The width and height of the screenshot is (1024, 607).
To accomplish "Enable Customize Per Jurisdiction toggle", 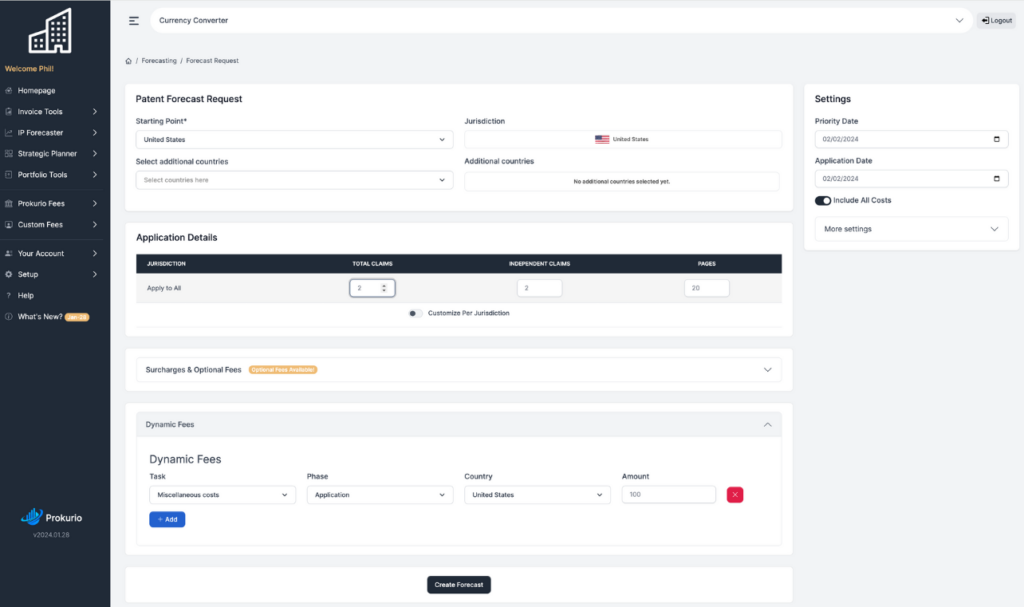I will [415, 313].
